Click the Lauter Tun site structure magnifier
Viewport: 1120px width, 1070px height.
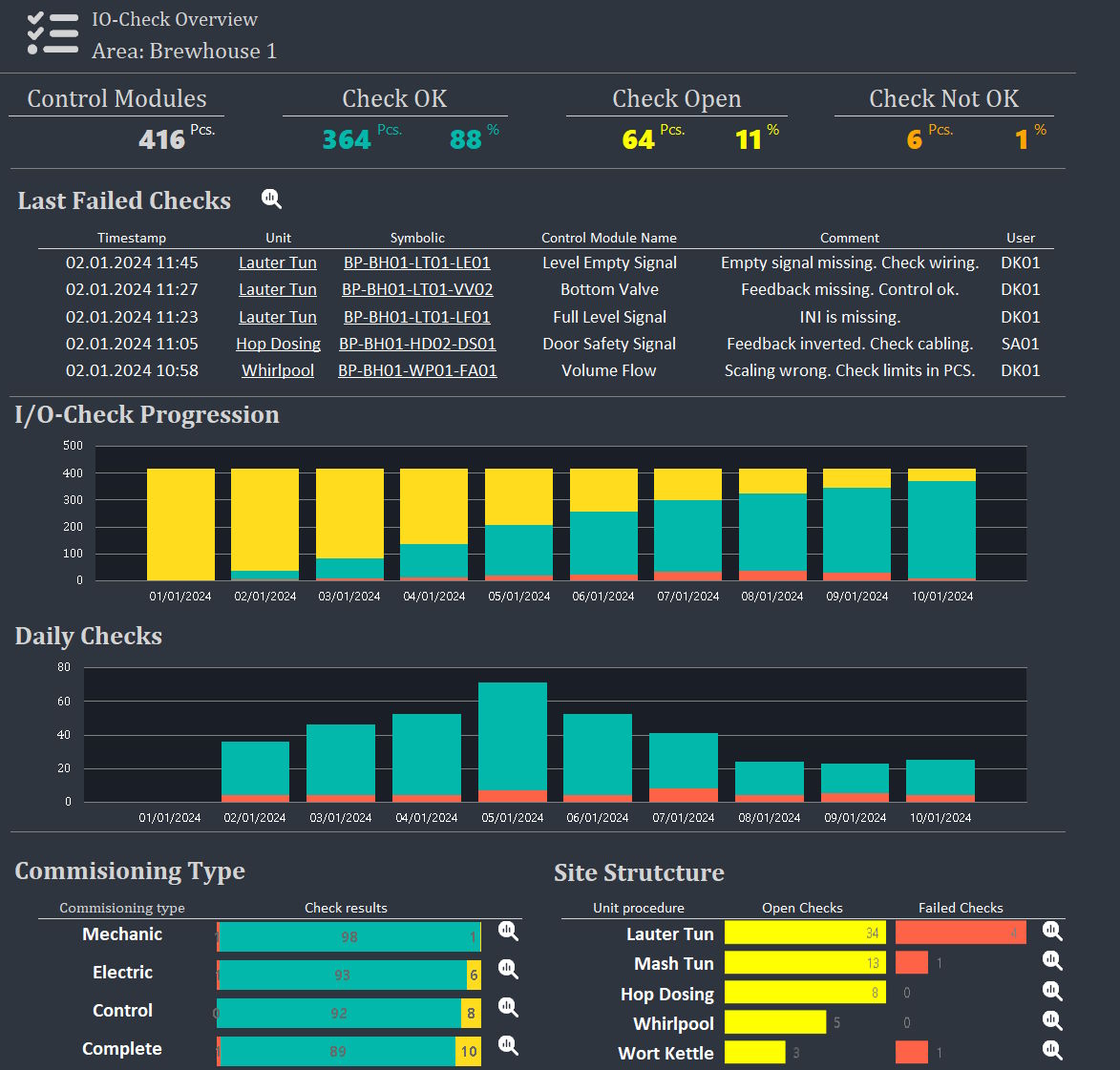(1052, 931)
